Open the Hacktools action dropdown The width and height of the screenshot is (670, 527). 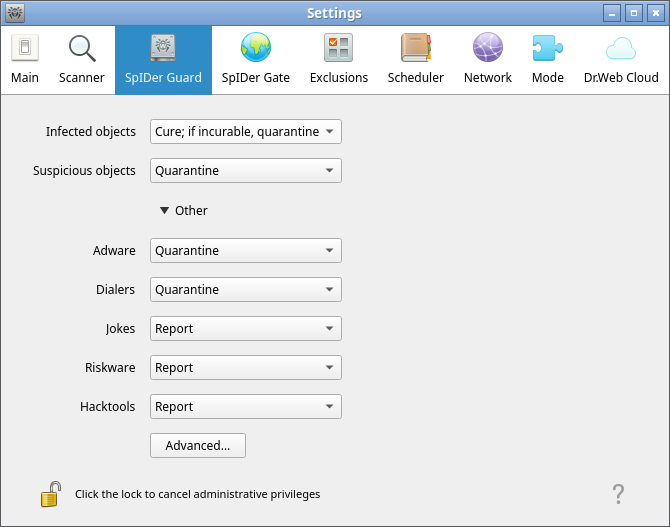coord(246,406)
